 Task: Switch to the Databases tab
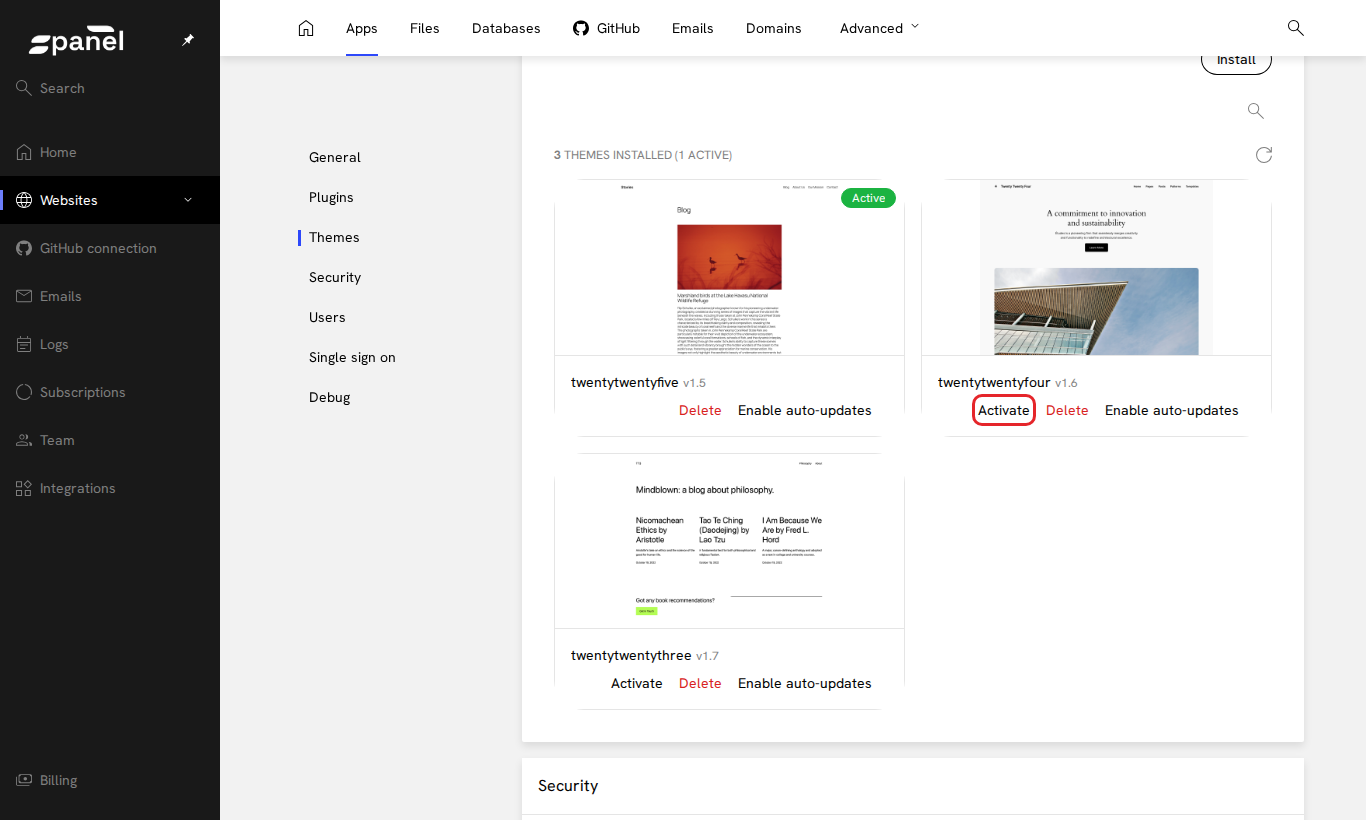506,28
